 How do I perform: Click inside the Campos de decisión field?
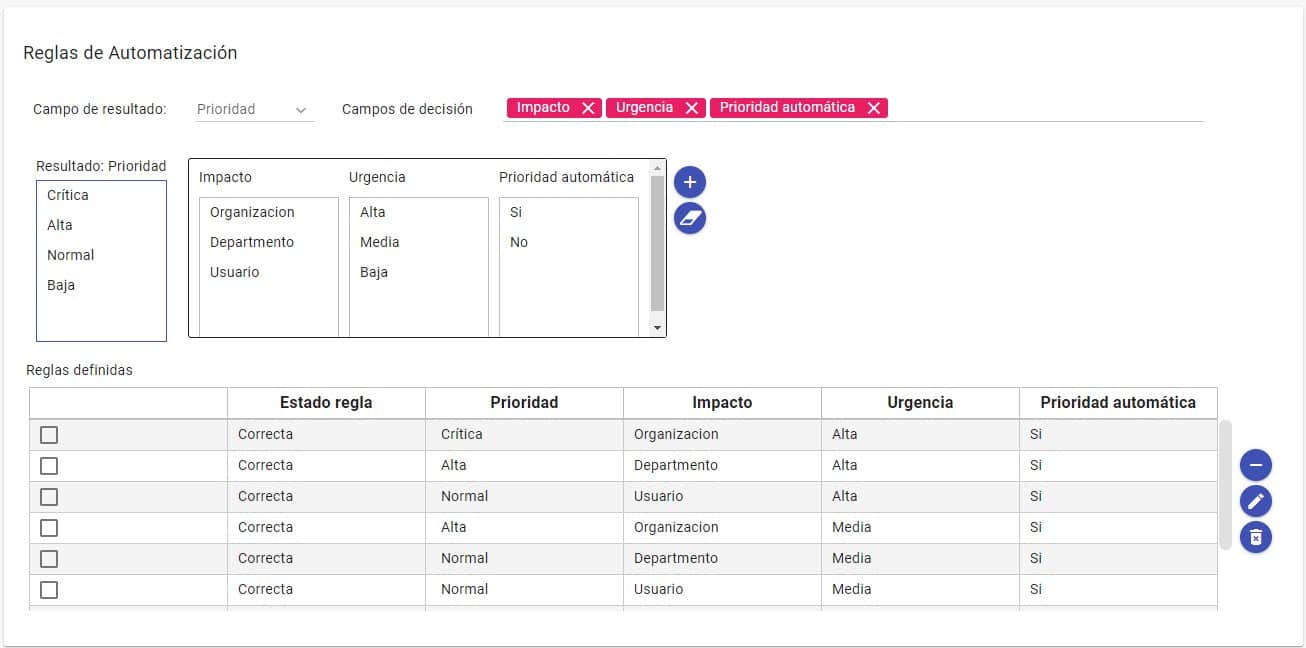pyautogui.click(x=1040, y=108)
